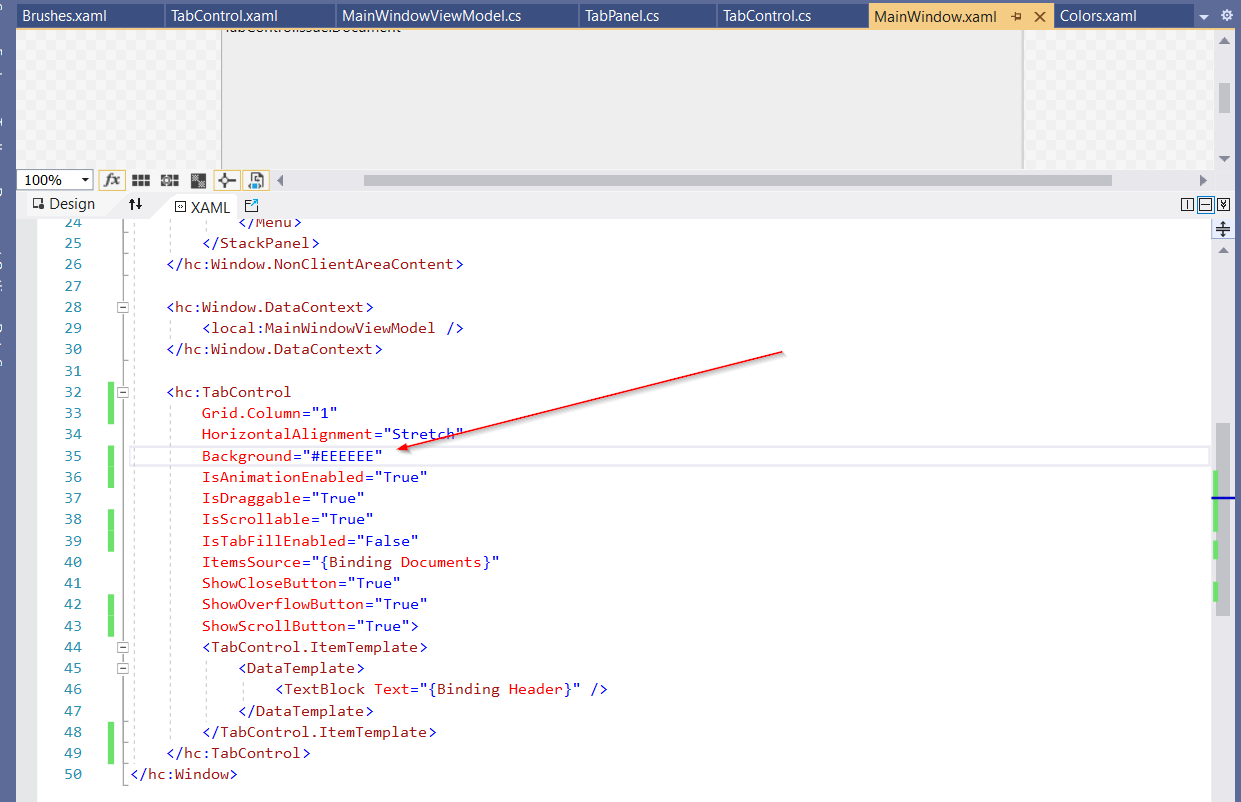Open the XAML pop-out window icon
The width and height of the screenshot is (1241, 802).
tap(249, 204)
